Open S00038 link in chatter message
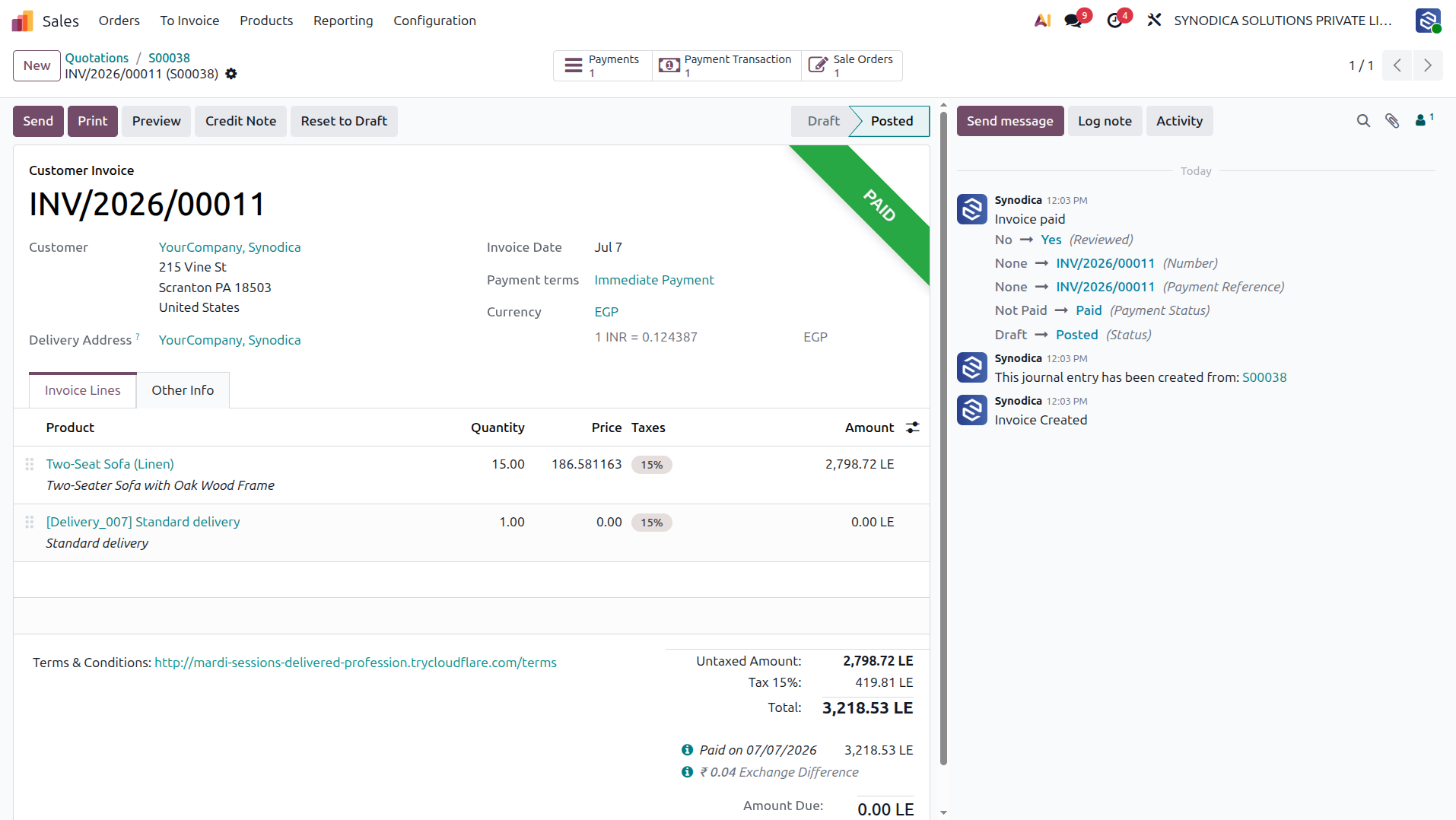The width and height of the screenshot is (1456, 820). (1264, 377)
